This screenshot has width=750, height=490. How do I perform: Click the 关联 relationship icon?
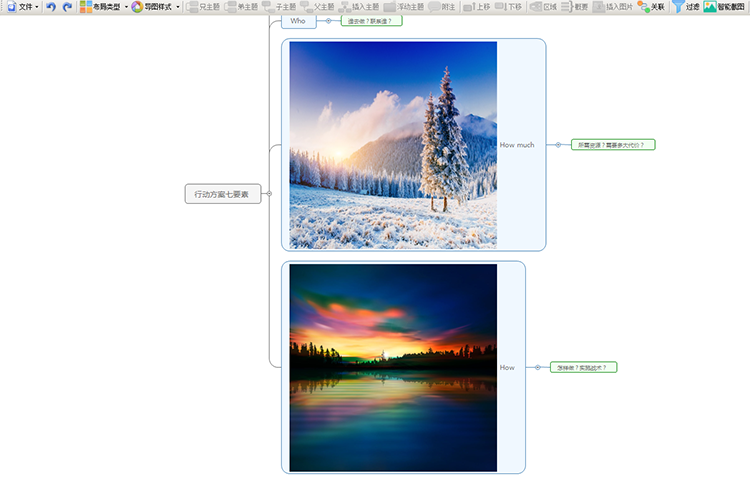point(644,7)
